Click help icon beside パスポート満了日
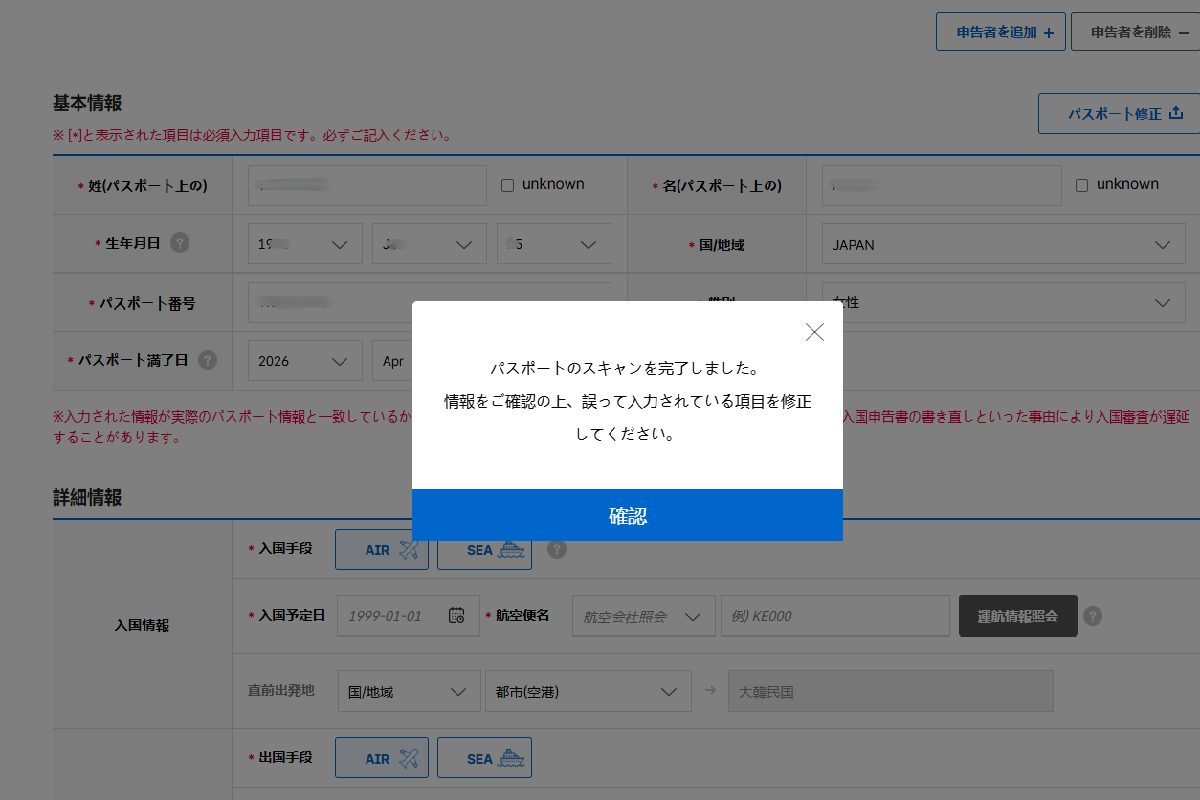The image size is (1200, 800). (x=207, y=360)
